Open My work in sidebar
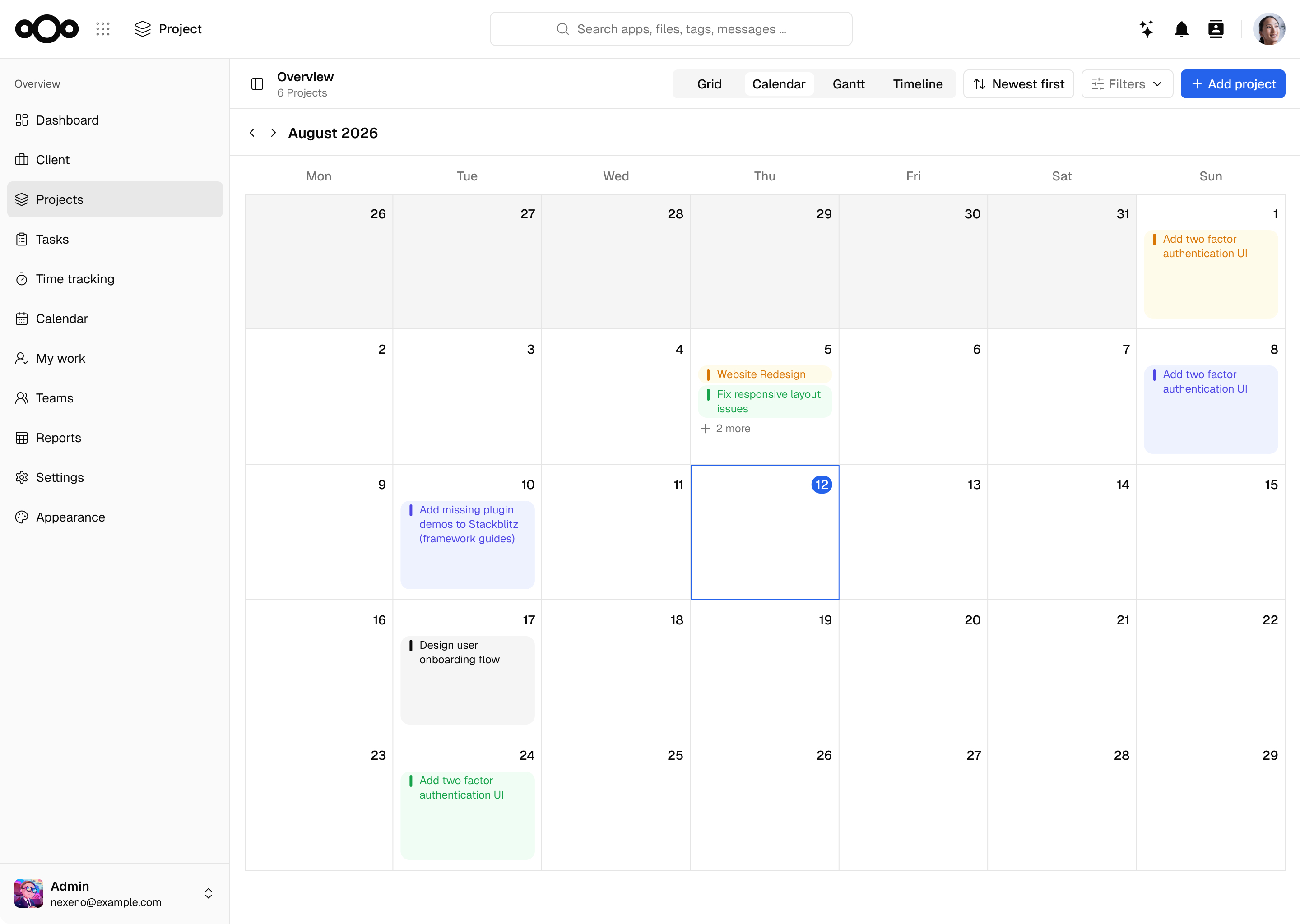The height and width of the screenshot is (924, 1300). [115, 358]
